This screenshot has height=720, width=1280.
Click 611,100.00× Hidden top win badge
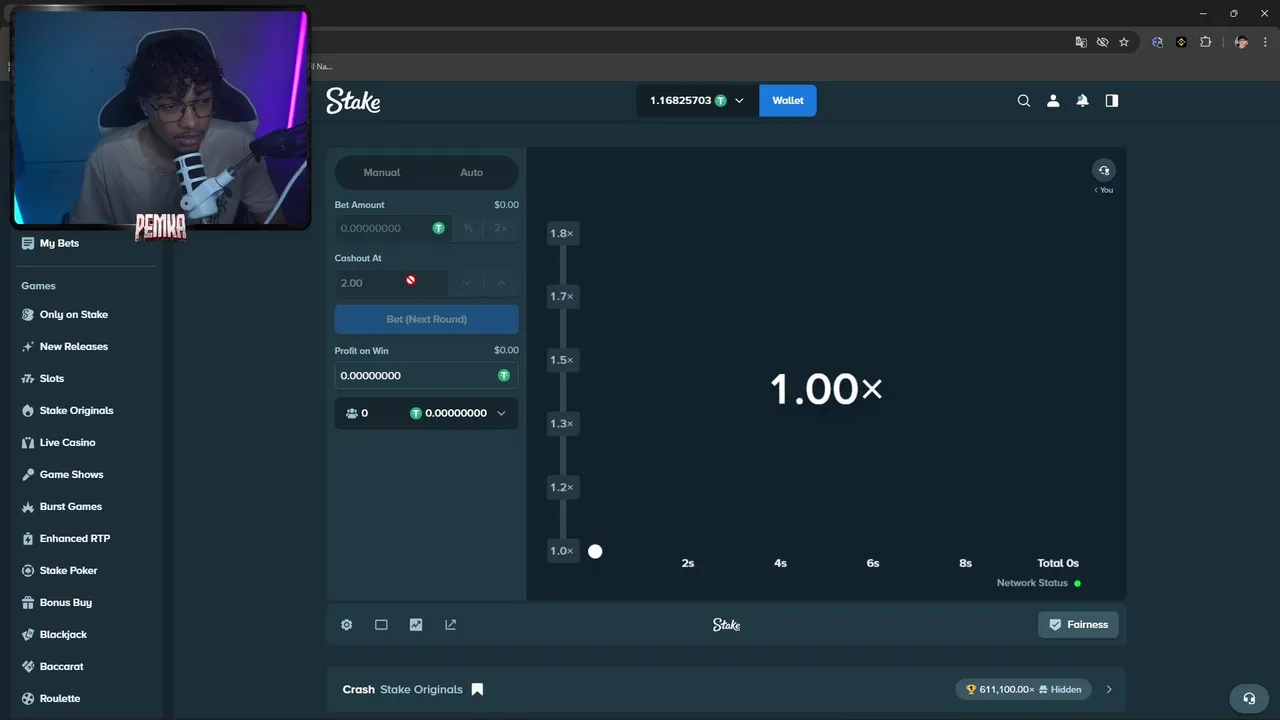click(1023, 689)
